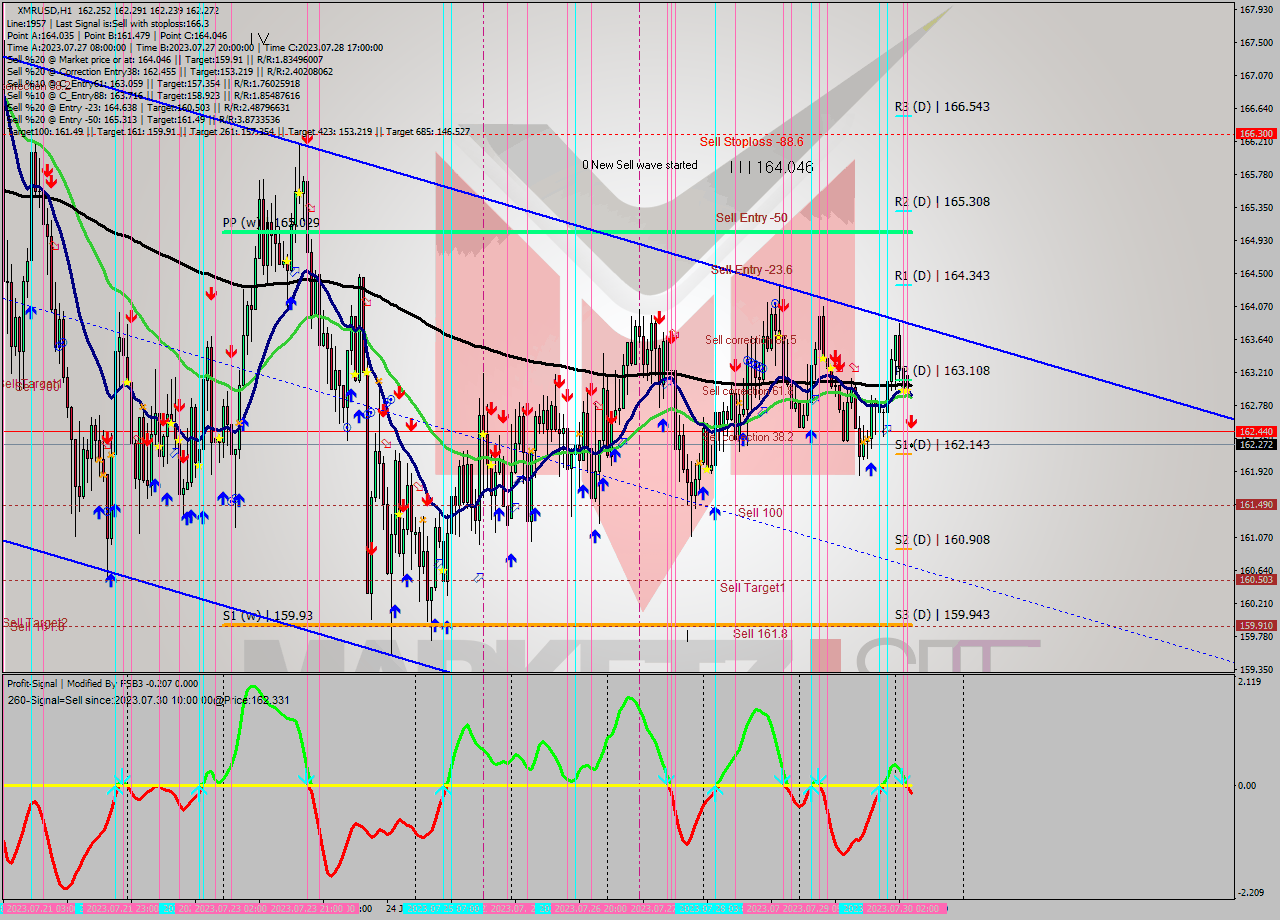Viewport: 1280px width, 920px height.
Task: Click the 161.490 price tag on the right axis
Action: tap(1255, 505)
